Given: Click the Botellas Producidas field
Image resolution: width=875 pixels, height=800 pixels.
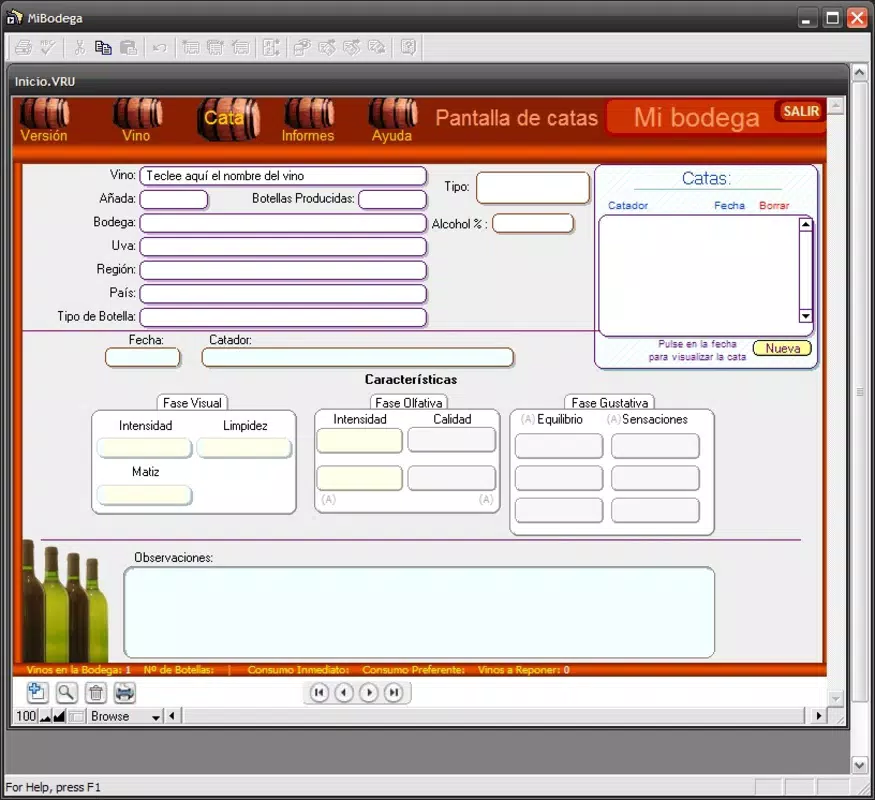Looking at the screenshot, I should pyautogui.click(x=393, y=199).
